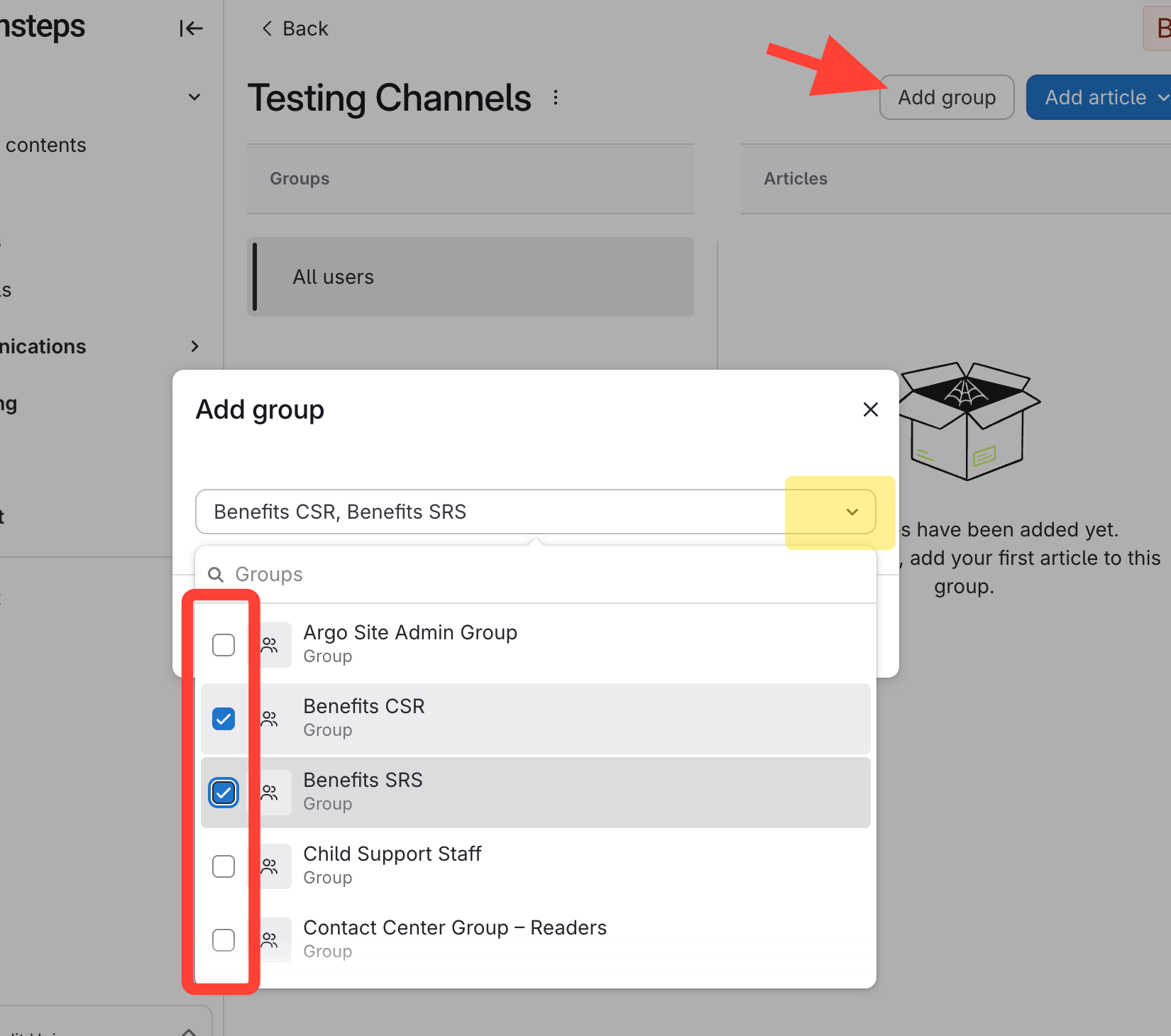Check the Argo Site Admin Group checkbox

(x=224, y=645)
